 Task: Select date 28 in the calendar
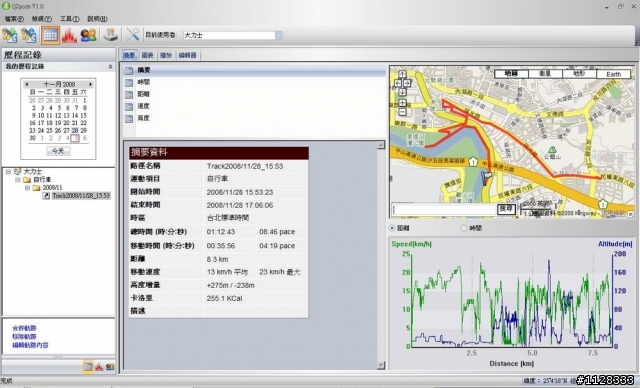click(75, 131)
